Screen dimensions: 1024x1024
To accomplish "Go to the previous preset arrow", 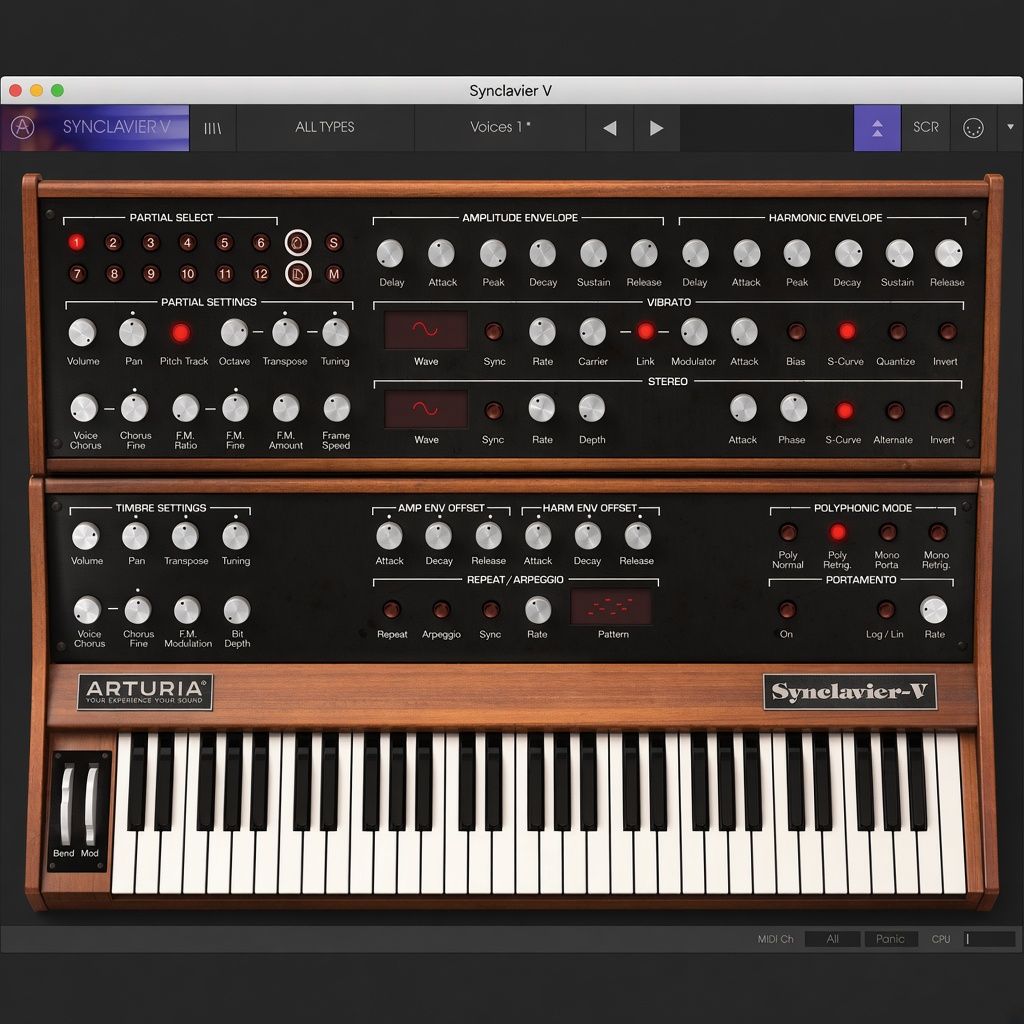I will (x=610, y=128).
